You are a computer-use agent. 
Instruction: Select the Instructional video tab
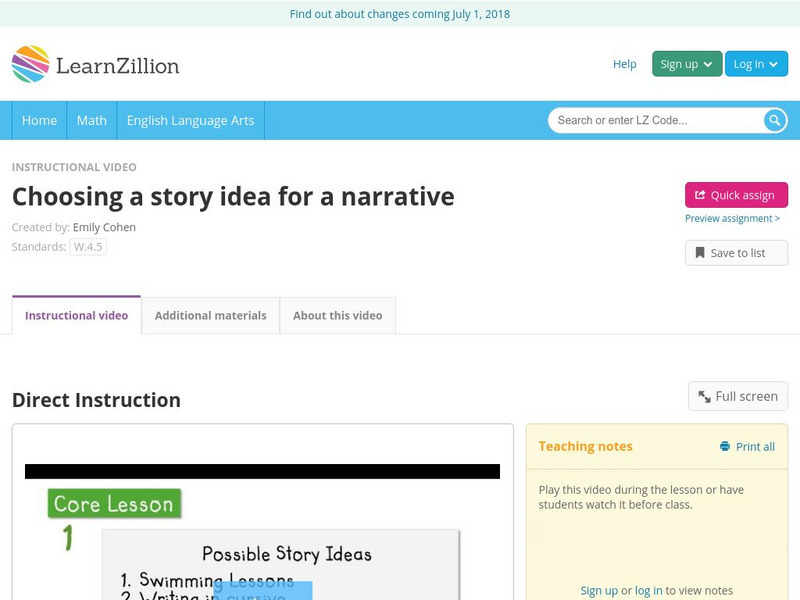[76, 315]
